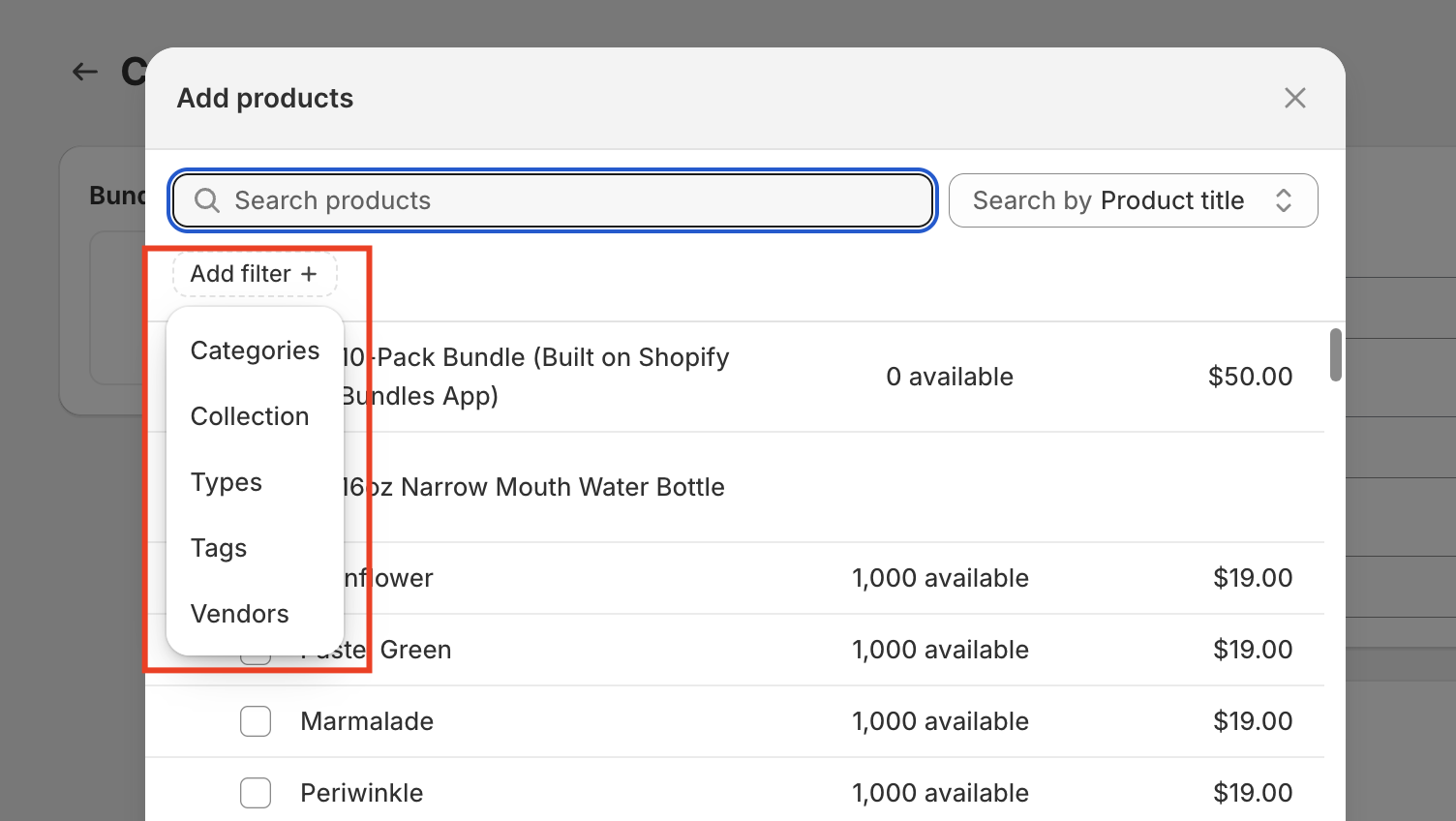Select the Collection filter option

250,416
